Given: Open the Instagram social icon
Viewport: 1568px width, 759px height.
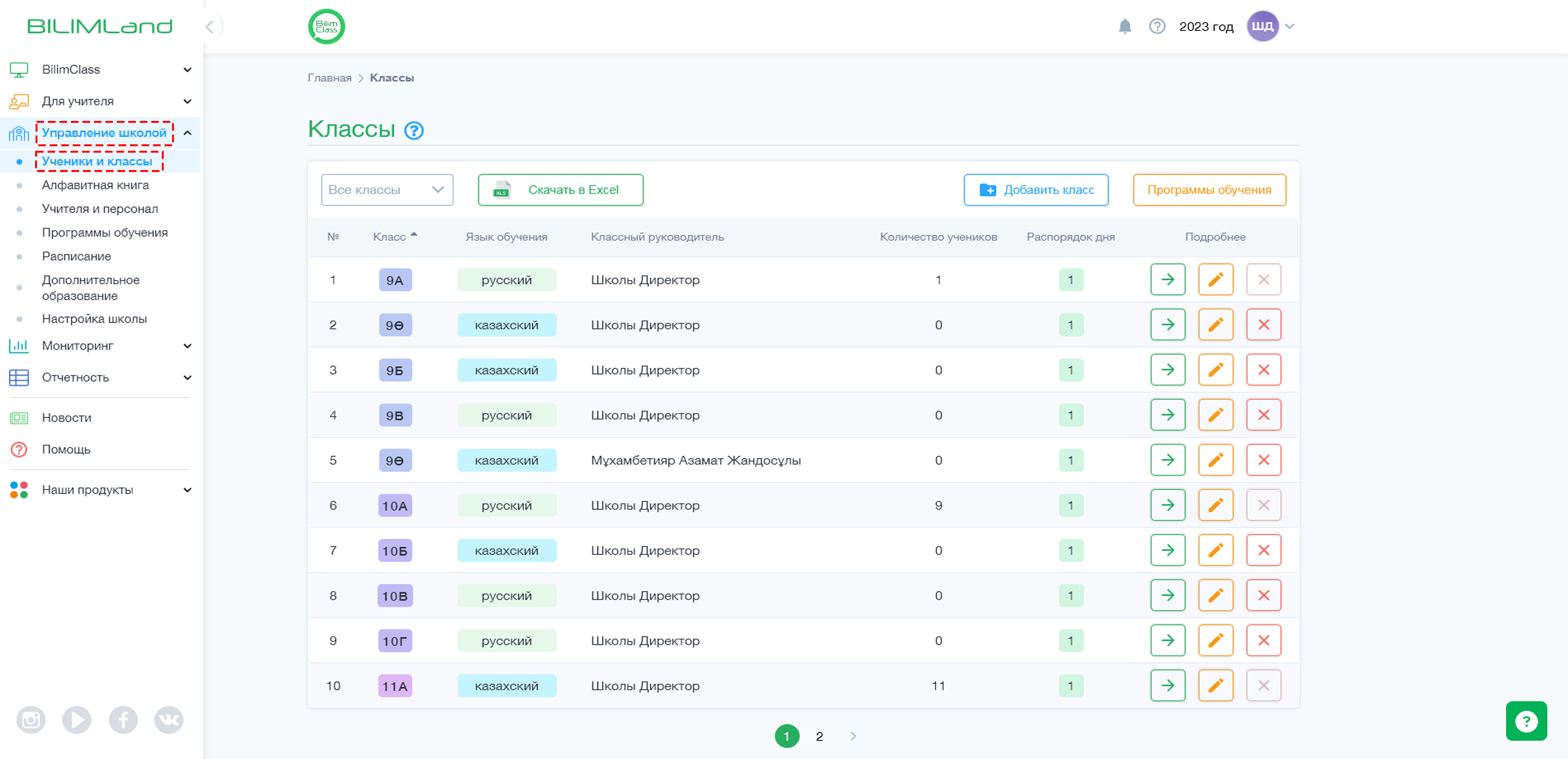Looking at the screenshot, I should coord(31,720).
